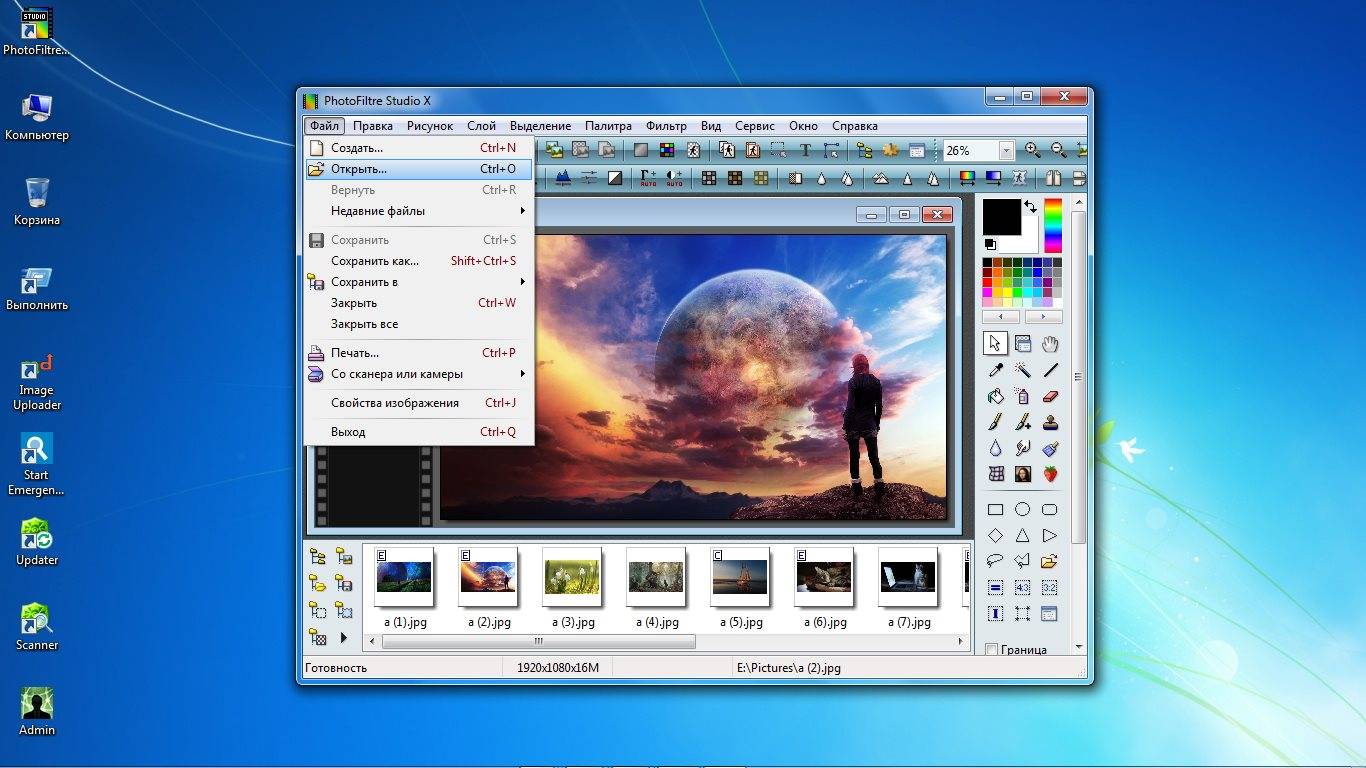This screenshot has width=1366, height=768.
Task: Open the Выделение menu
Action: pyautogui.click(x=540, y=126)
